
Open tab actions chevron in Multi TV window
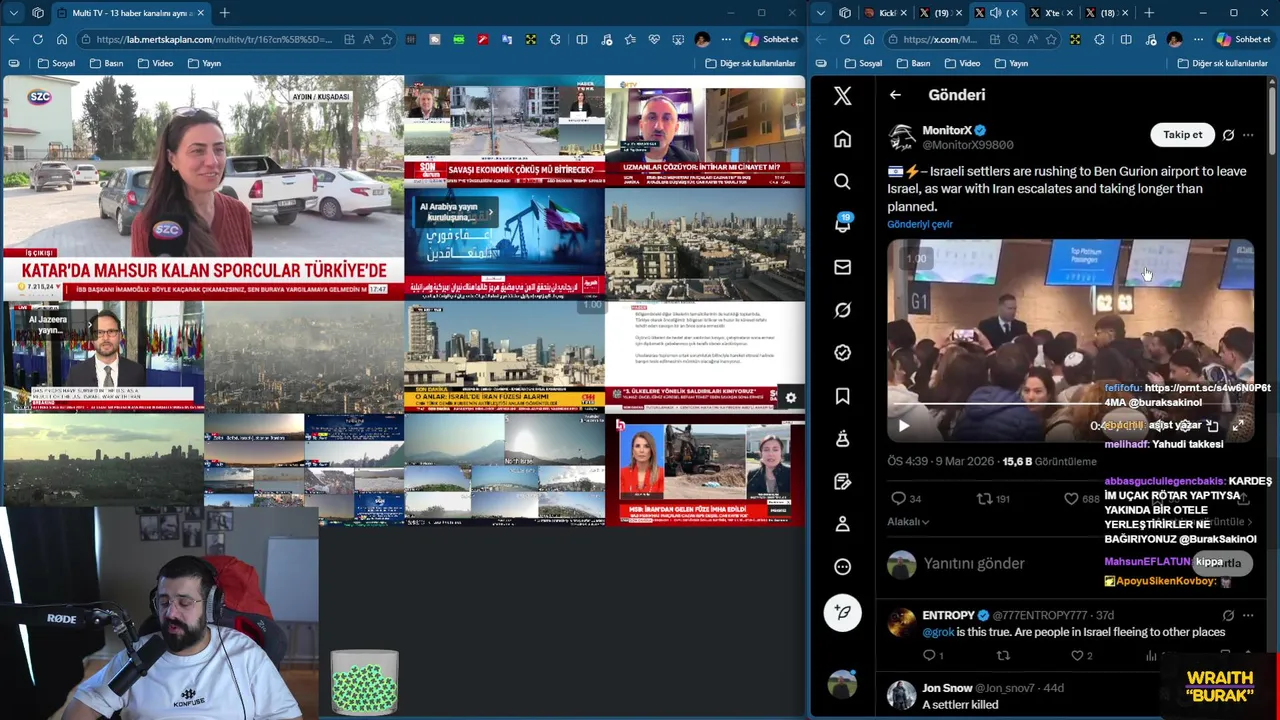pyautogui.click(x=13, y=13)
